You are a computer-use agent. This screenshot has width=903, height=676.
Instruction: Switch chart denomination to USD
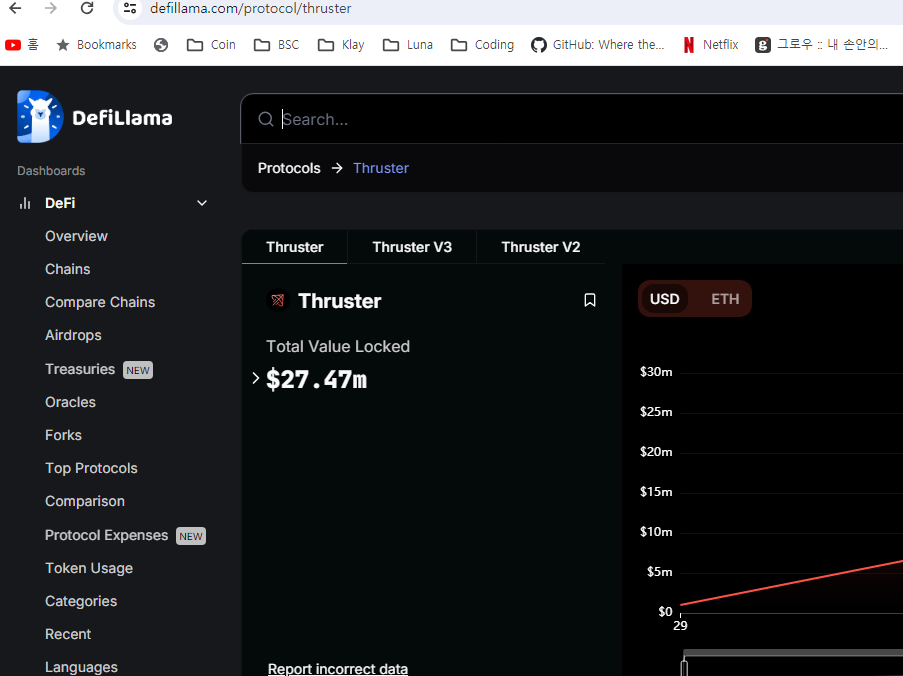pyautogui.click(x=665, y=299)
